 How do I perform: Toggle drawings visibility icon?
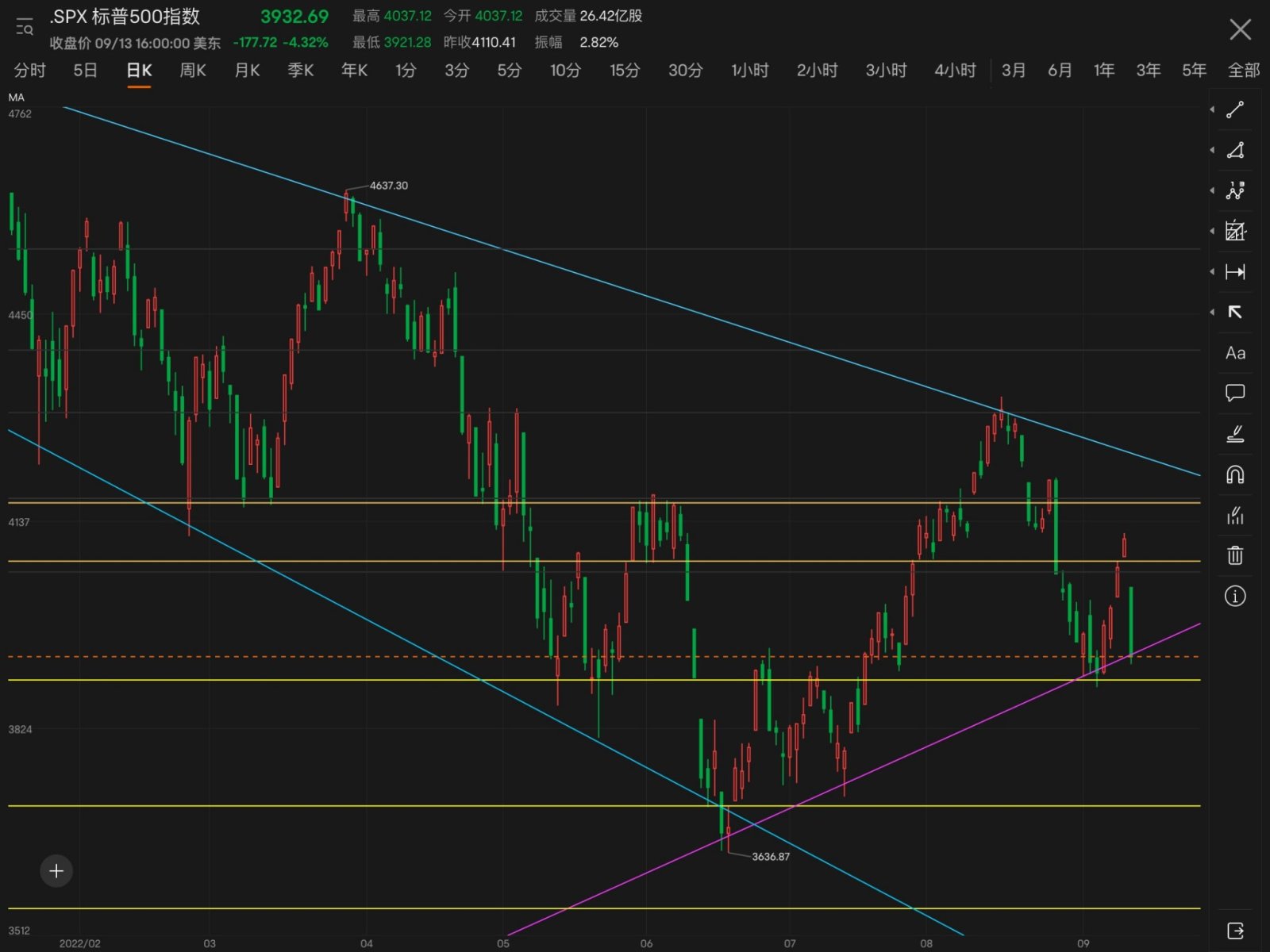(1235, 516)
